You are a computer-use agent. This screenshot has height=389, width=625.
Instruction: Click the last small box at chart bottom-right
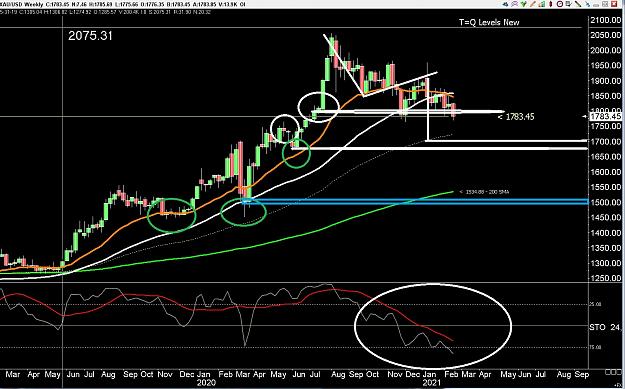point(619,372)
